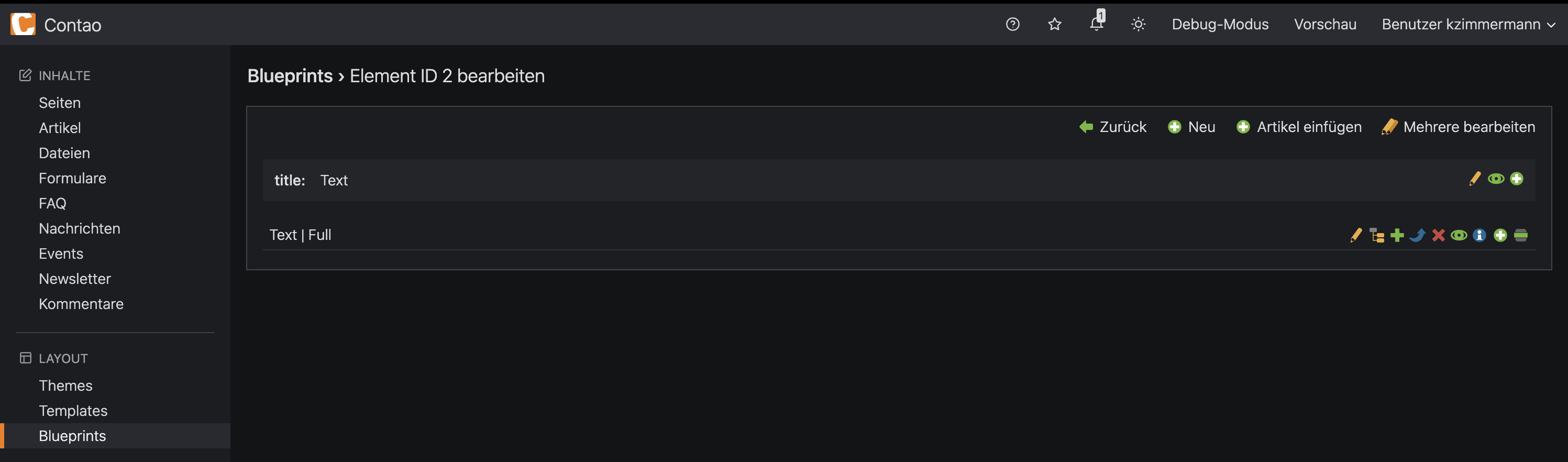Viewport: 1568px width, 462px height.
Task: Open the notifications bell
Action: click(x=1096, y=23)
